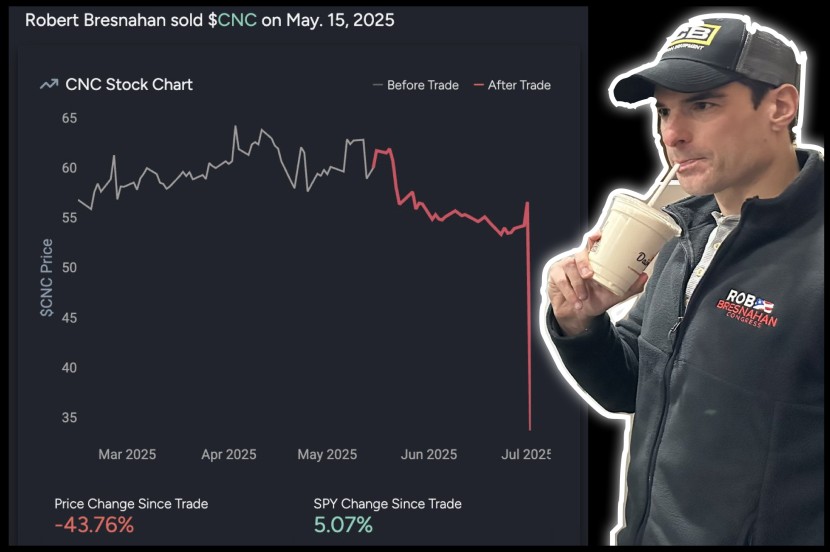Toggle the Before Trade legend entry

point(416,85)
